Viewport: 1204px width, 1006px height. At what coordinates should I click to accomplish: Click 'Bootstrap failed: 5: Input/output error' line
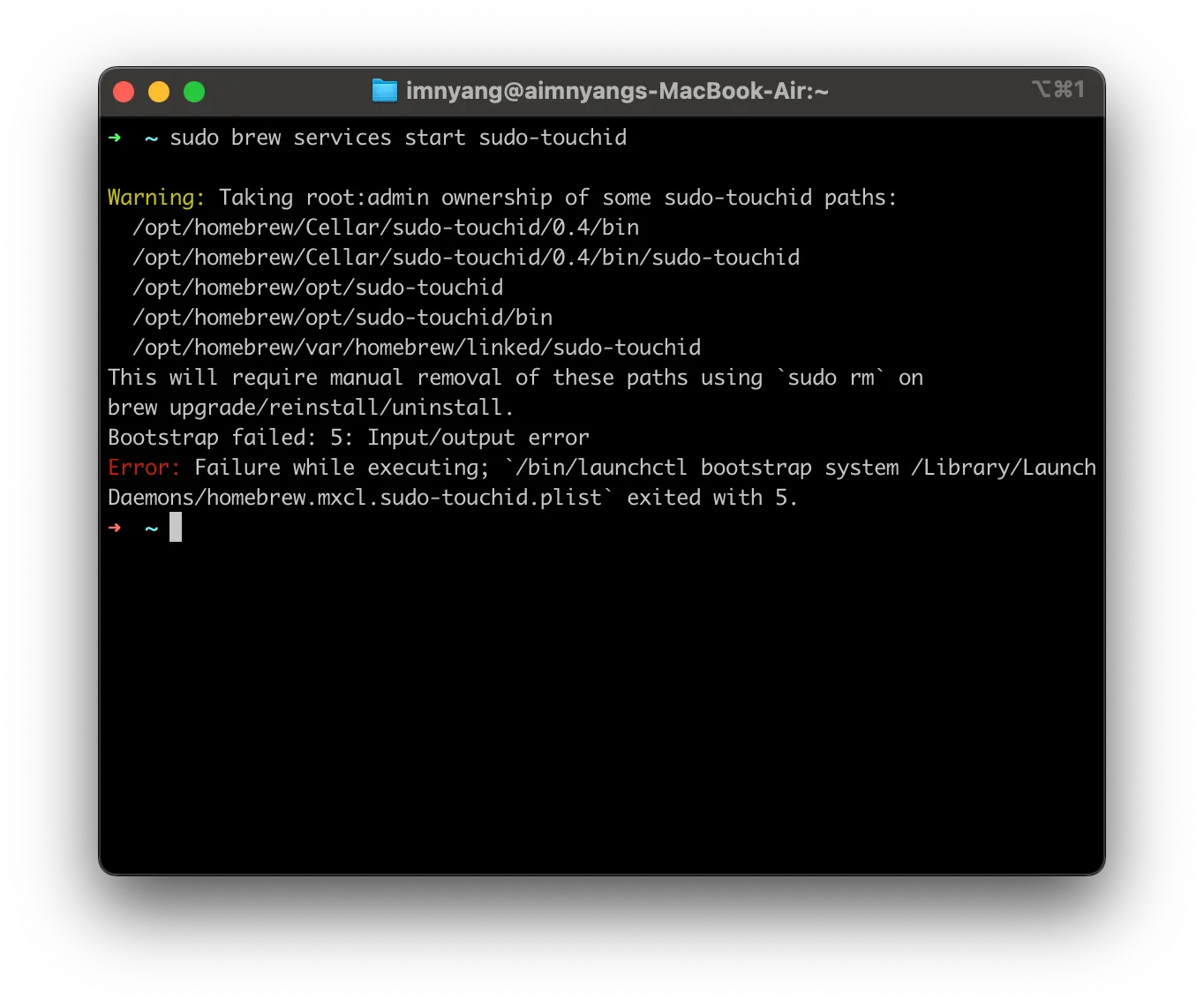pyautogui.click(x=349, y=438)
